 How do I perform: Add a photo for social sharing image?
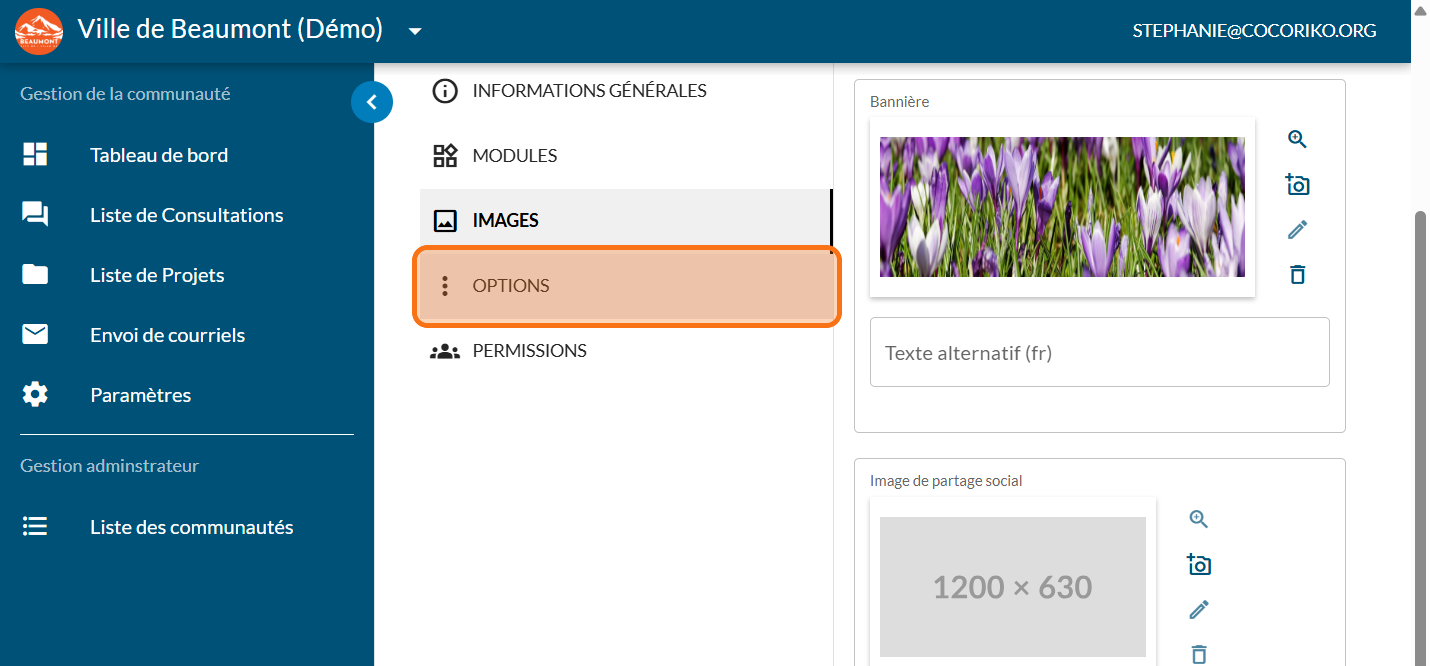click(x=1198, y=564)
